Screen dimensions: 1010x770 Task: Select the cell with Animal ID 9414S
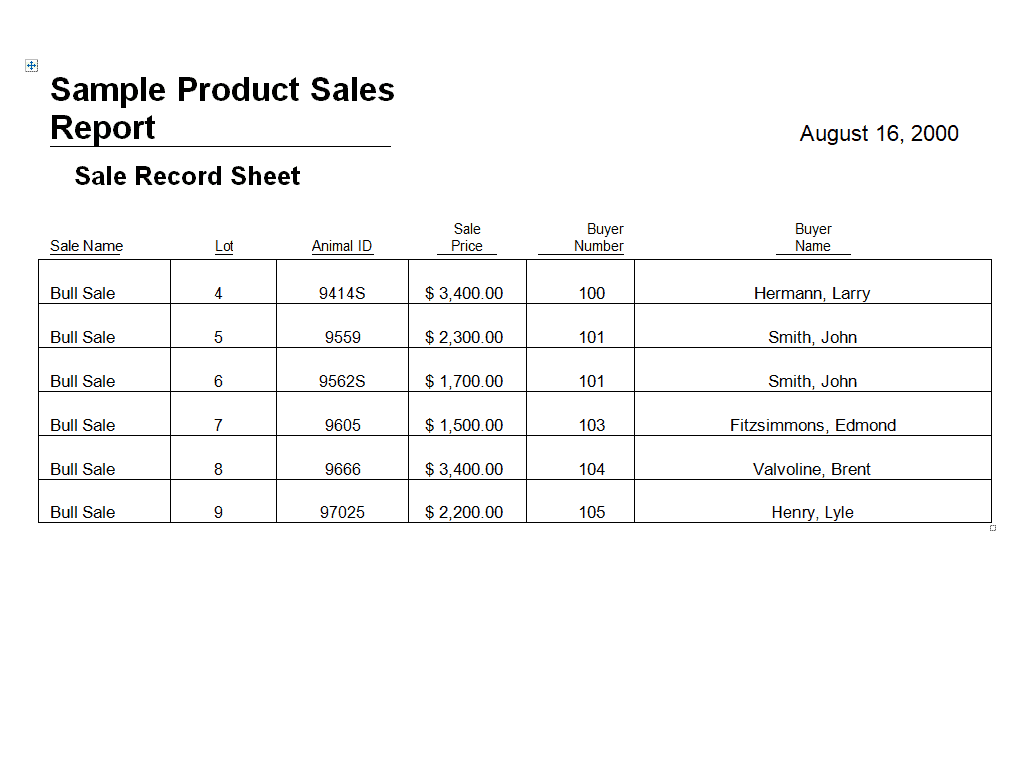coord(342,282)
